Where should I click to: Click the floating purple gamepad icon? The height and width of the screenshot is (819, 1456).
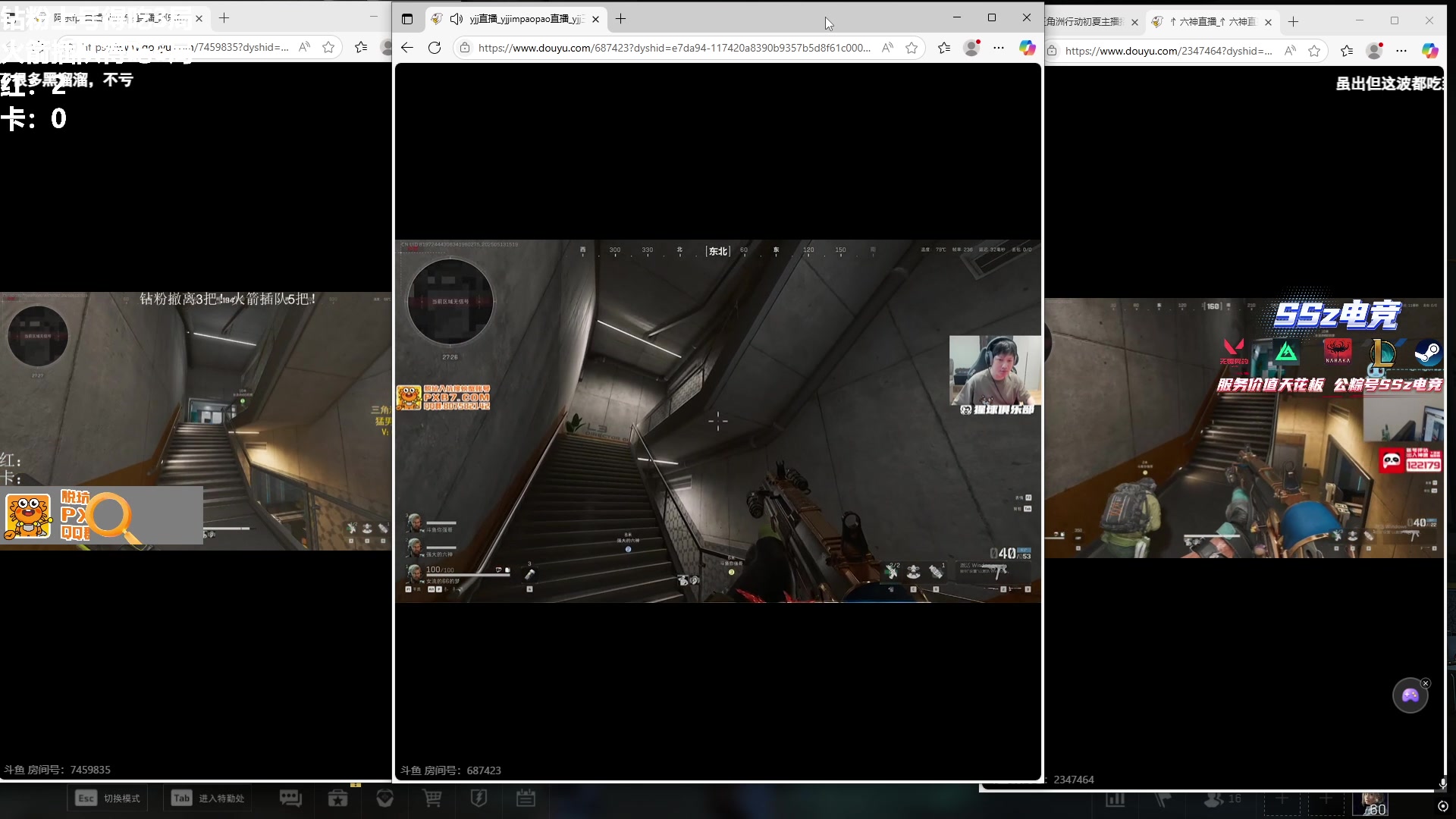[1410, 695]
